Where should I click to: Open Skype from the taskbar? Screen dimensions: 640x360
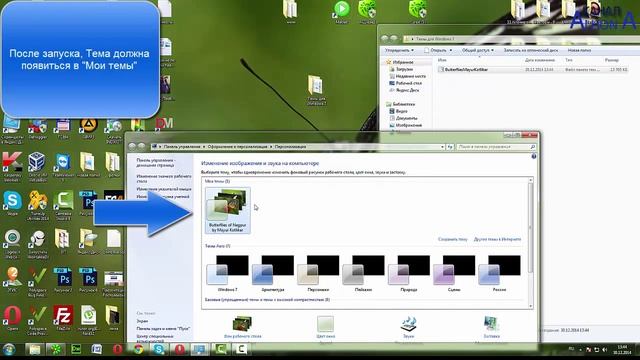(x=159, y=349)
